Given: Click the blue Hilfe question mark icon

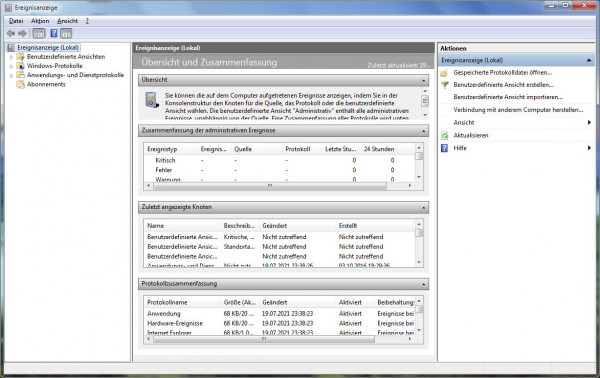Looking at the screenshot, I should point(444,148).
